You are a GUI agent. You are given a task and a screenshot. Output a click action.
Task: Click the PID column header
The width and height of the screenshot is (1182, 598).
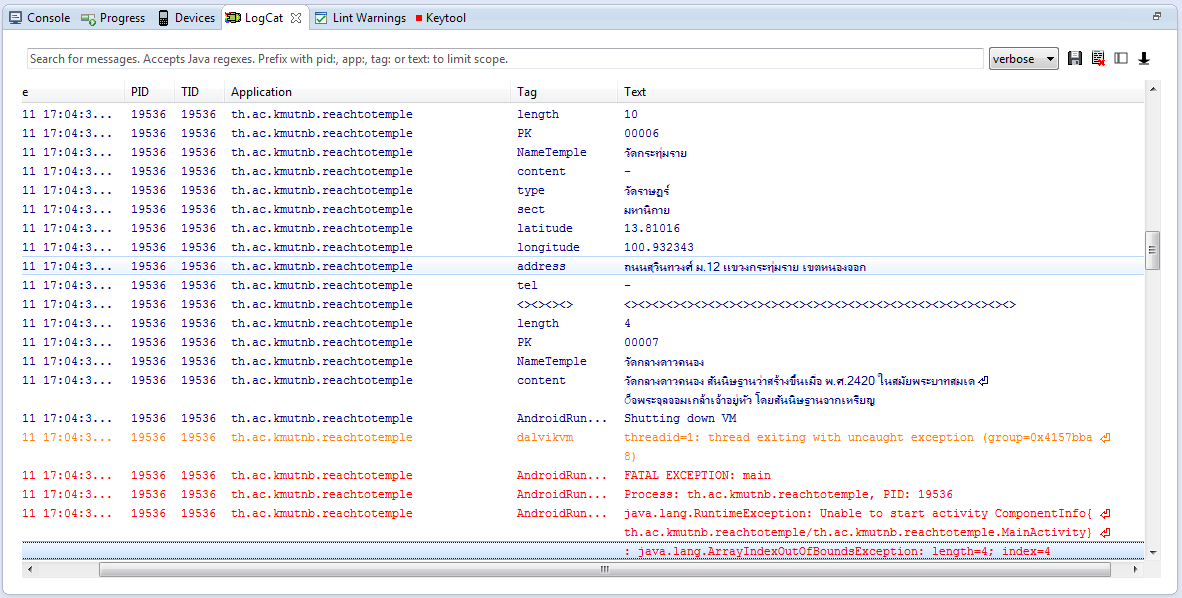(140, 92)
